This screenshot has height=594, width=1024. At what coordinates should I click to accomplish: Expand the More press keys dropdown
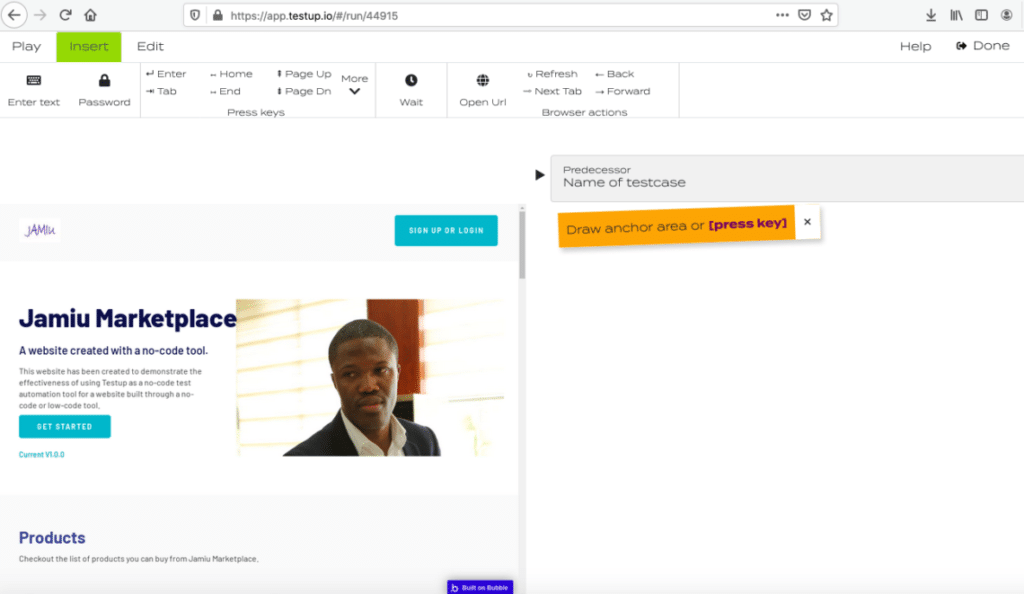(x=355, y=85)
